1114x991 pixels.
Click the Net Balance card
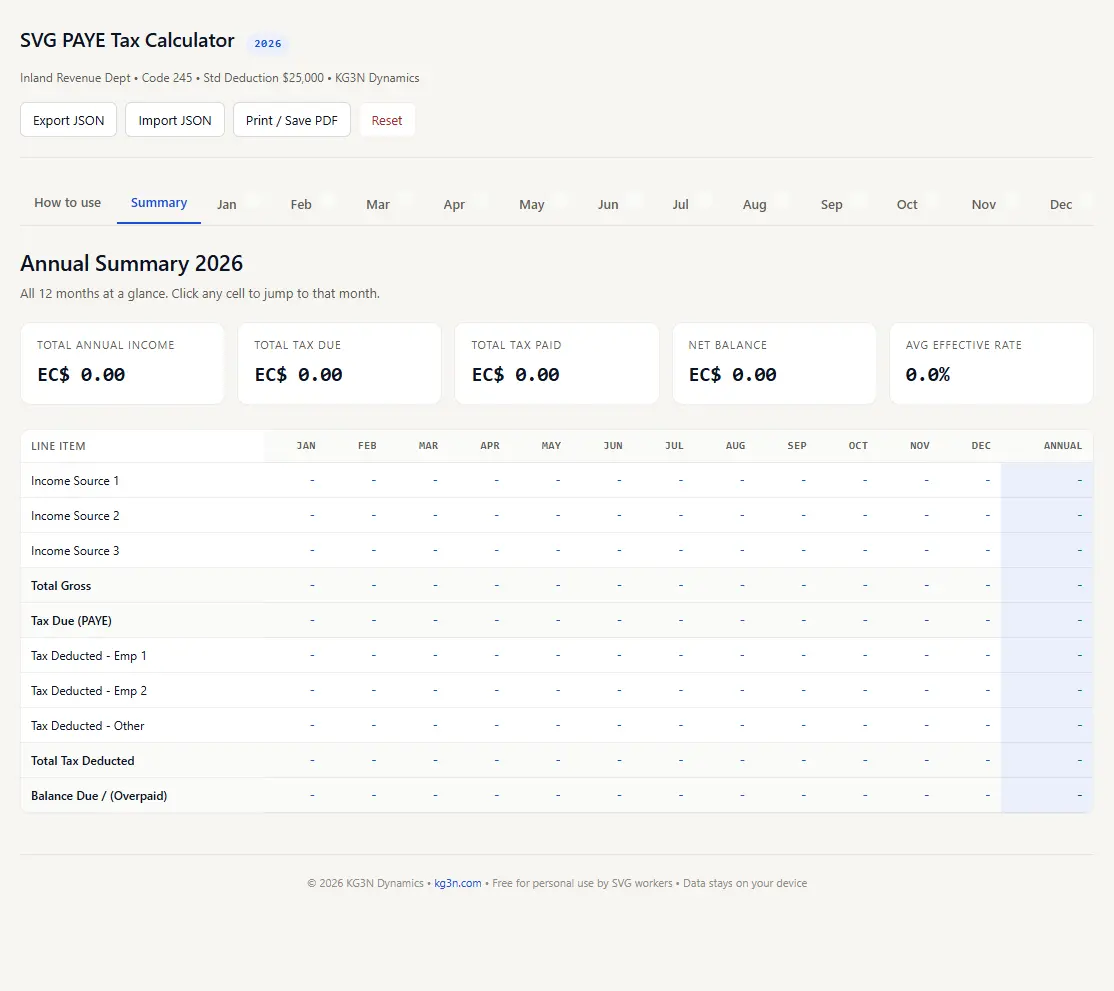774,364
